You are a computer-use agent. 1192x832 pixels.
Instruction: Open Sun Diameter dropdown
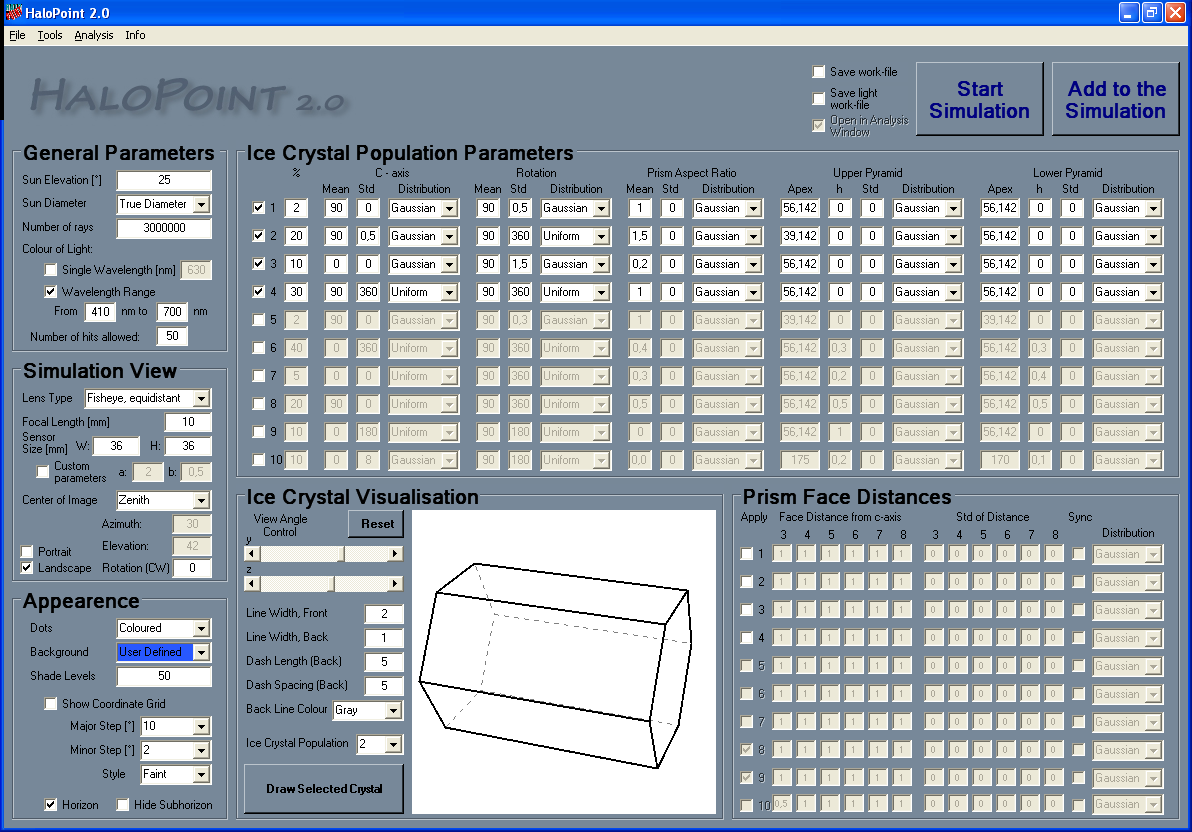[x=201, y=204]
